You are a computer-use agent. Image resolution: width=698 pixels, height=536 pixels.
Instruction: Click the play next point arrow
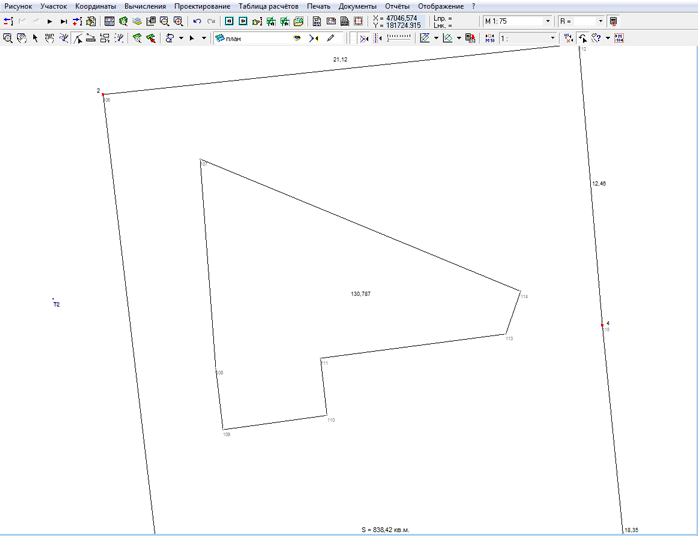pos(49,21)
